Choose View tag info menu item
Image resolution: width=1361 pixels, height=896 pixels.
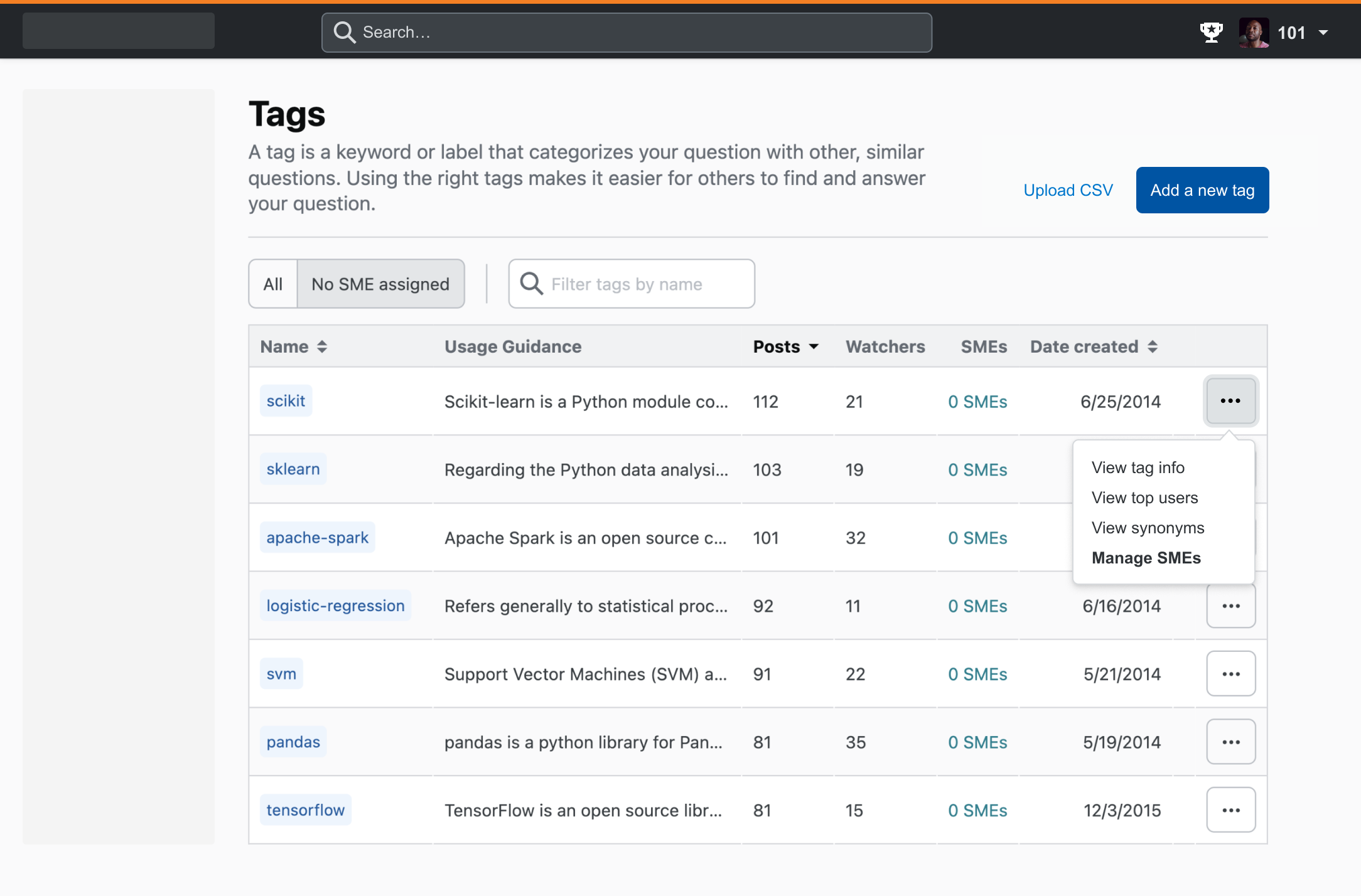[1138, 467]
